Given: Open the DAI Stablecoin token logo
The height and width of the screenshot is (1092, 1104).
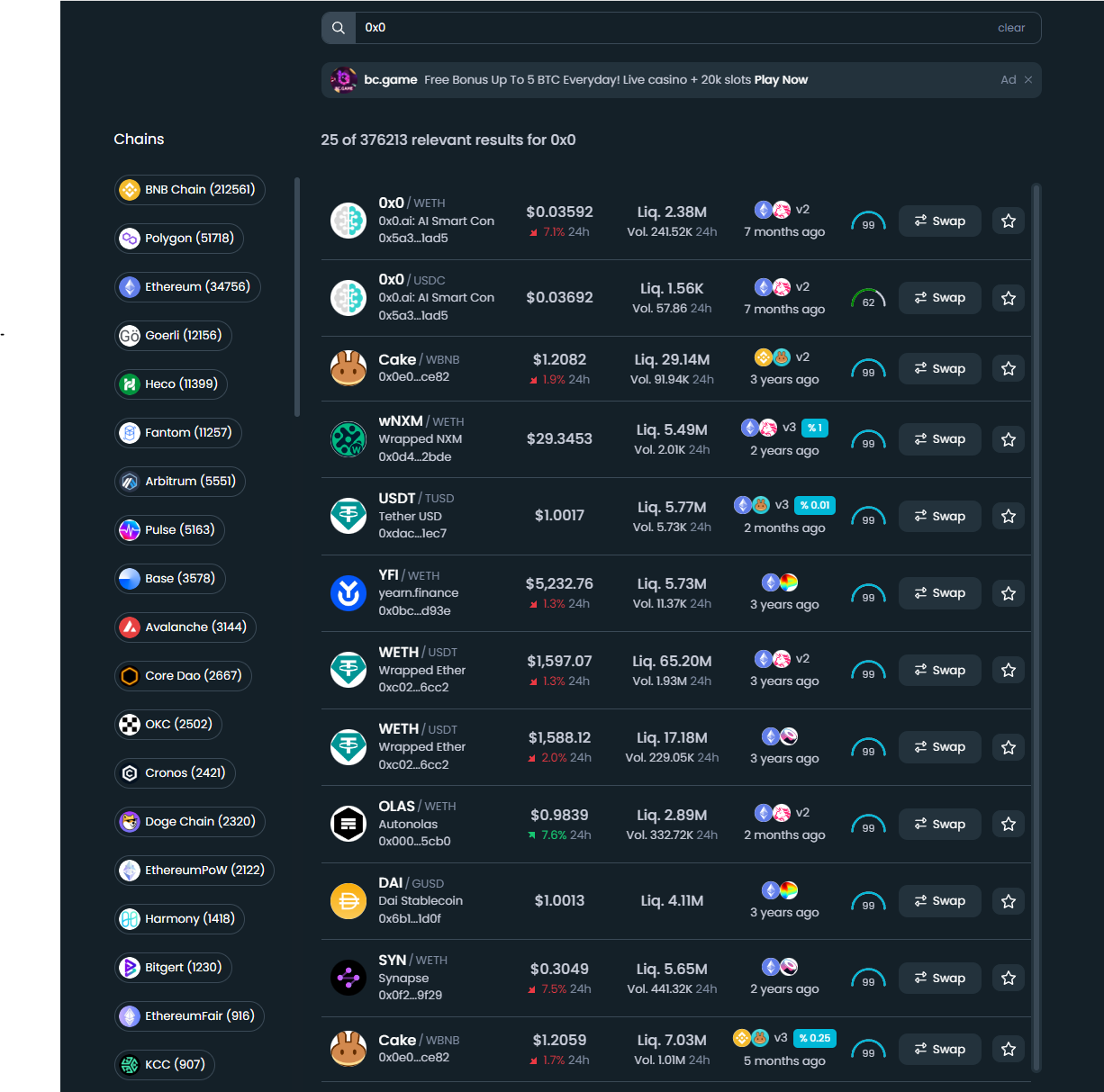Looking at the screenshot, I should click(348, 901).
